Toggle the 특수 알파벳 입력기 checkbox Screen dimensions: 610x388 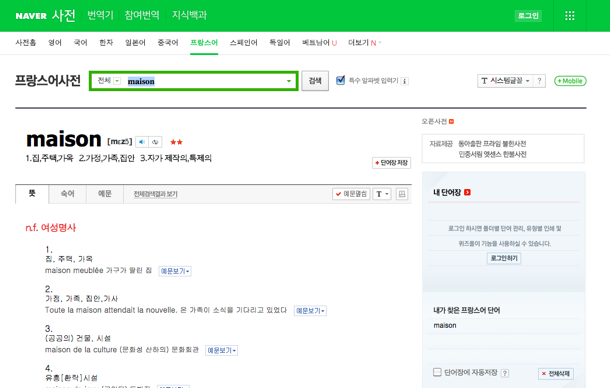pyautogui.click(x=340, y=80)
